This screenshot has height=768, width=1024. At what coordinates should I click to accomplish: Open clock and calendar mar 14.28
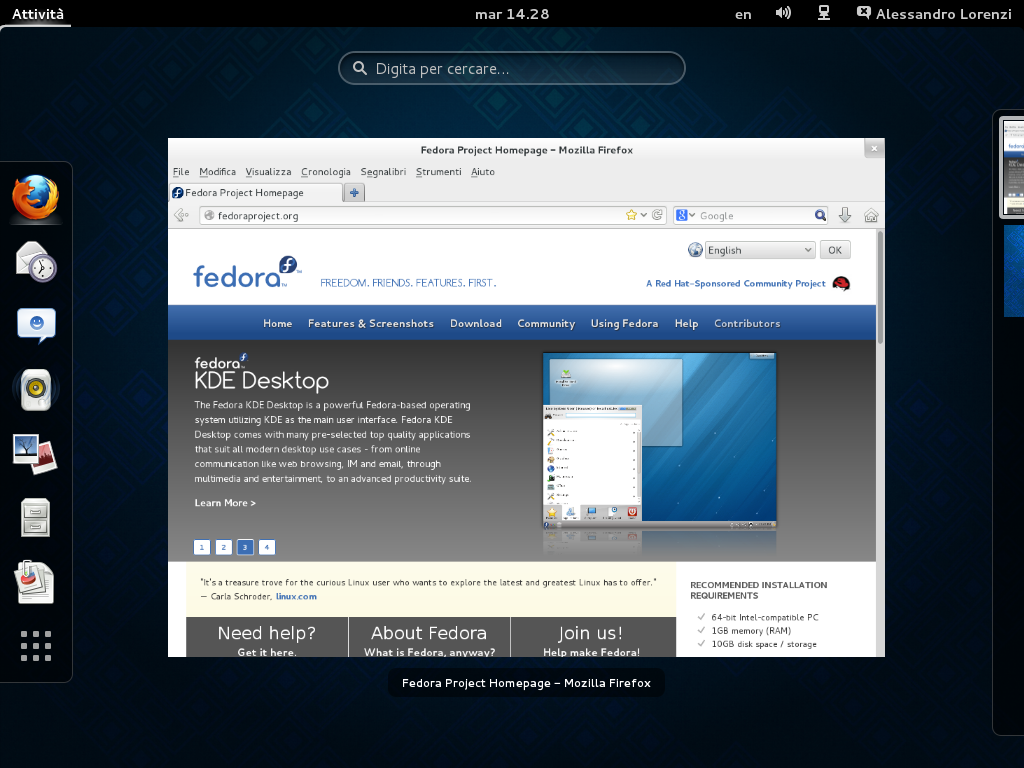coord(512,14)
